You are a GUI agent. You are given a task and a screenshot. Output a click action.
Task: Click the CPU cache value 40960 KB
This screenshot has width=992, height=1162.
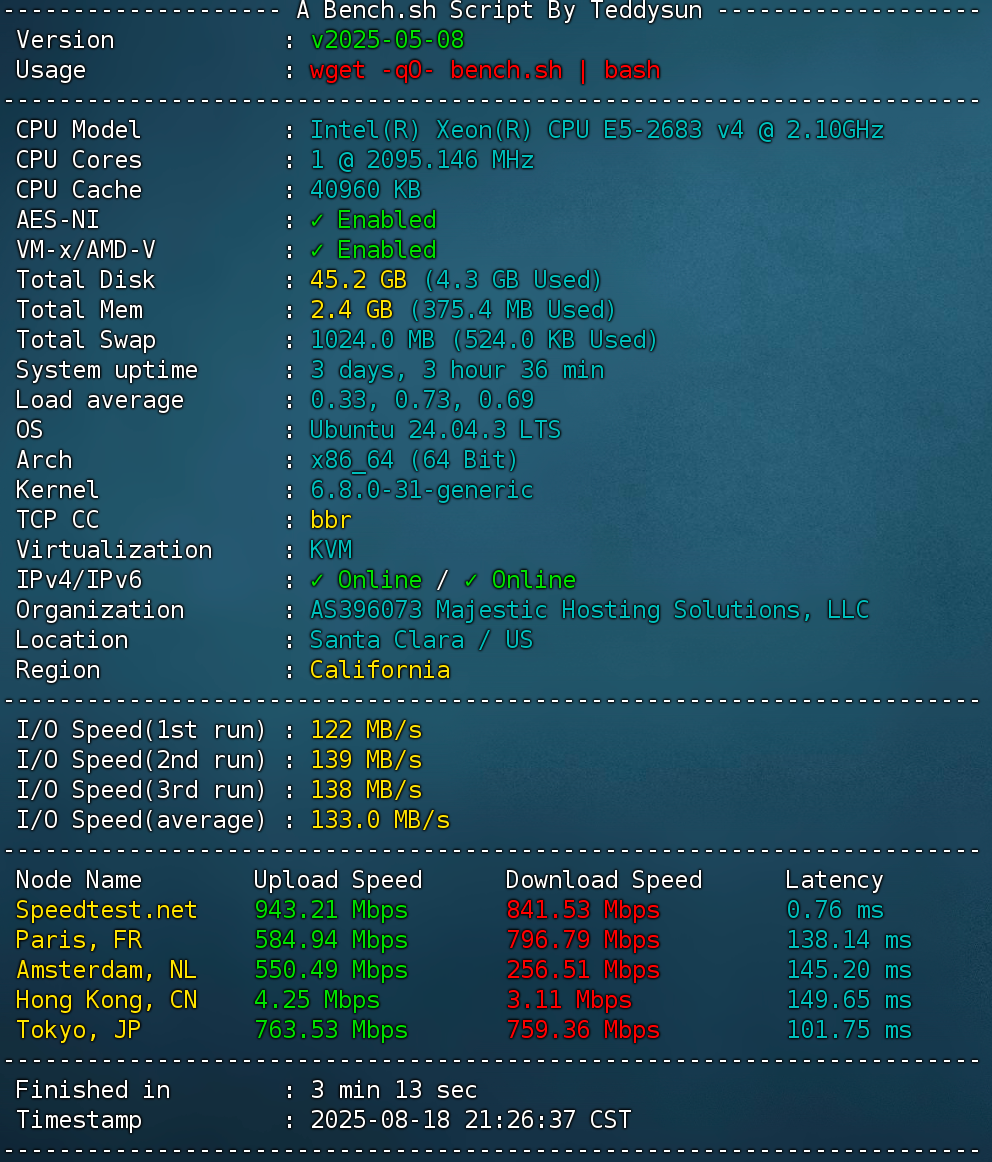tap(365, 190)
